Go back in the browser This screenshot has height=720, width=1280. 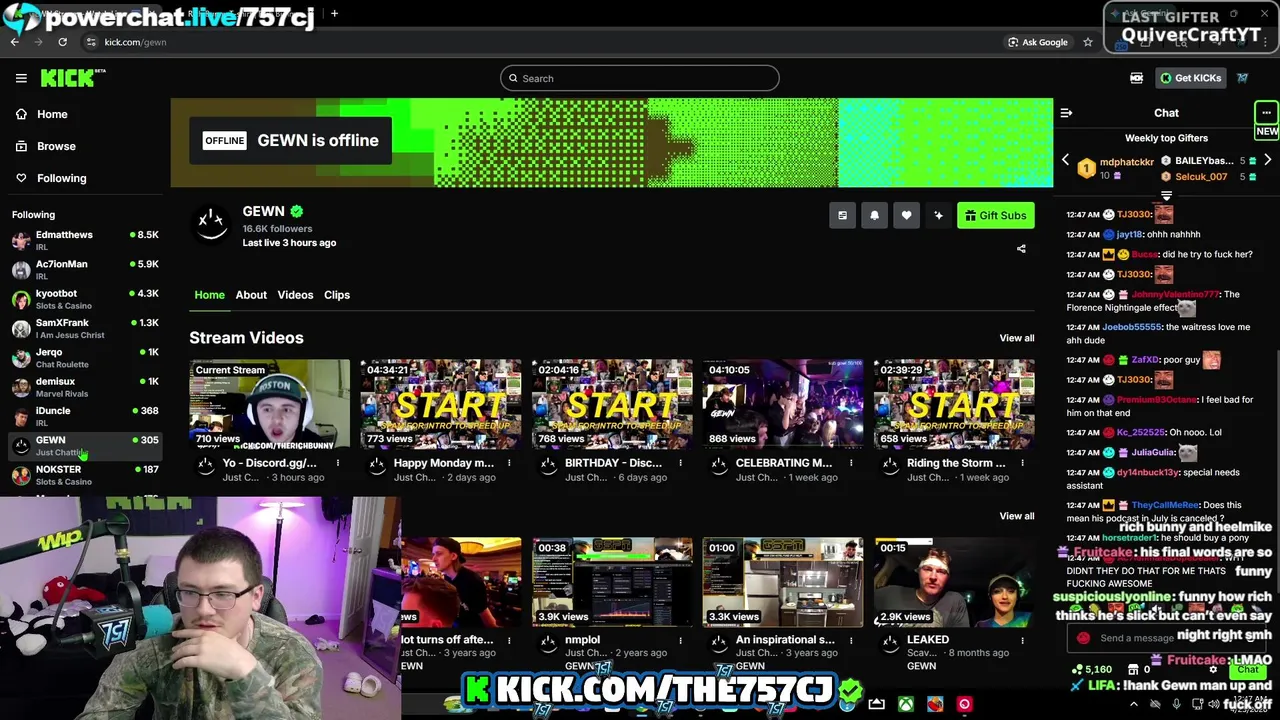point(15,42)
